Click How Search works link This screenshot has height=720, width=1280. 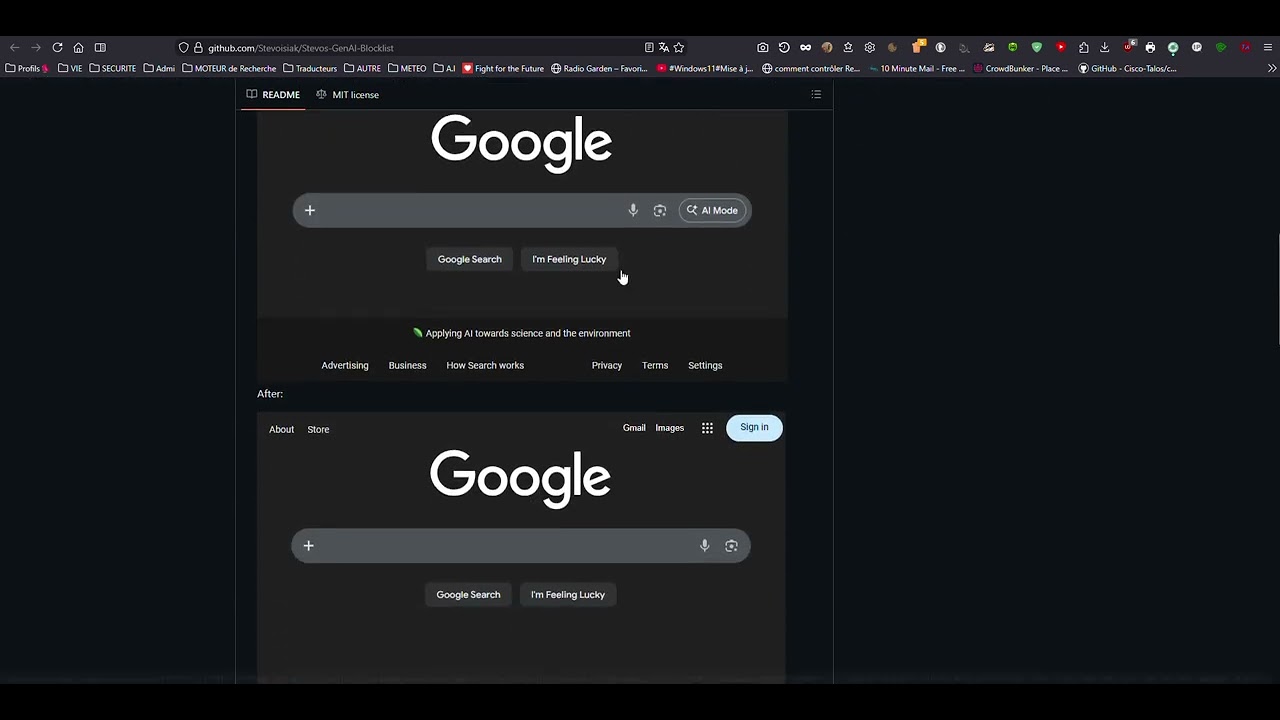coord(485,365)
